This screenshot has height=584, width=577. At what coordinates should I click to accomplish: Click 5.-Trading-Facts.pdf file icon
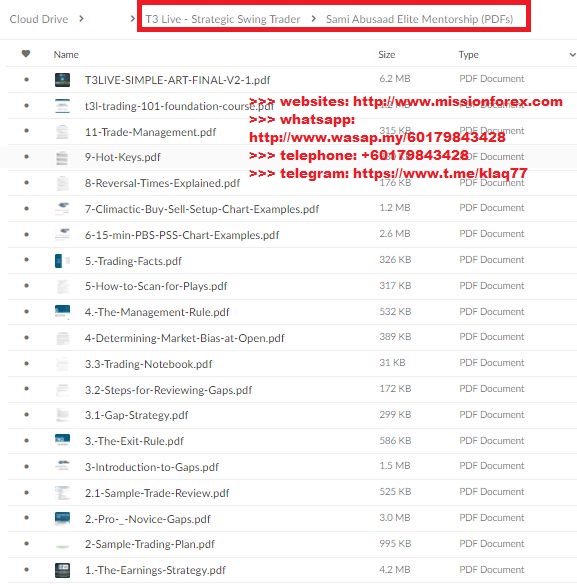(x=62, y=261)
